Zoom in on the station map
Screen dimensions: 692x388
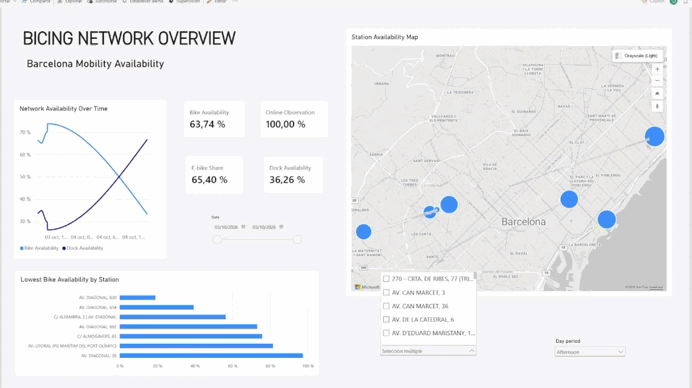(x=657, y=69)
